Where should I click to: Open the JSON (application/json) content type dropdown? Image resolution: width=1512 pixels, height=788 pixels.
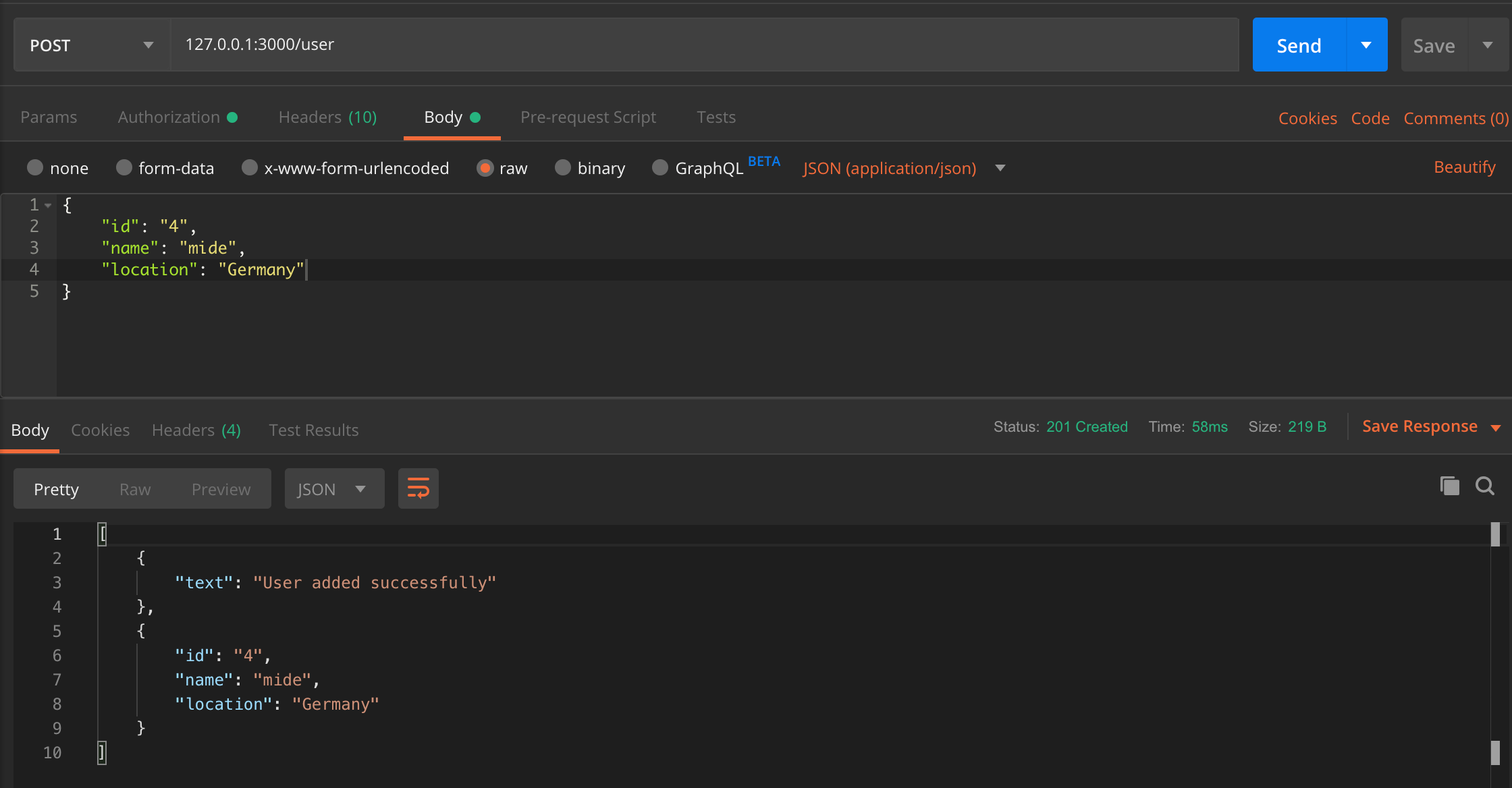click(x=904, y=168)
